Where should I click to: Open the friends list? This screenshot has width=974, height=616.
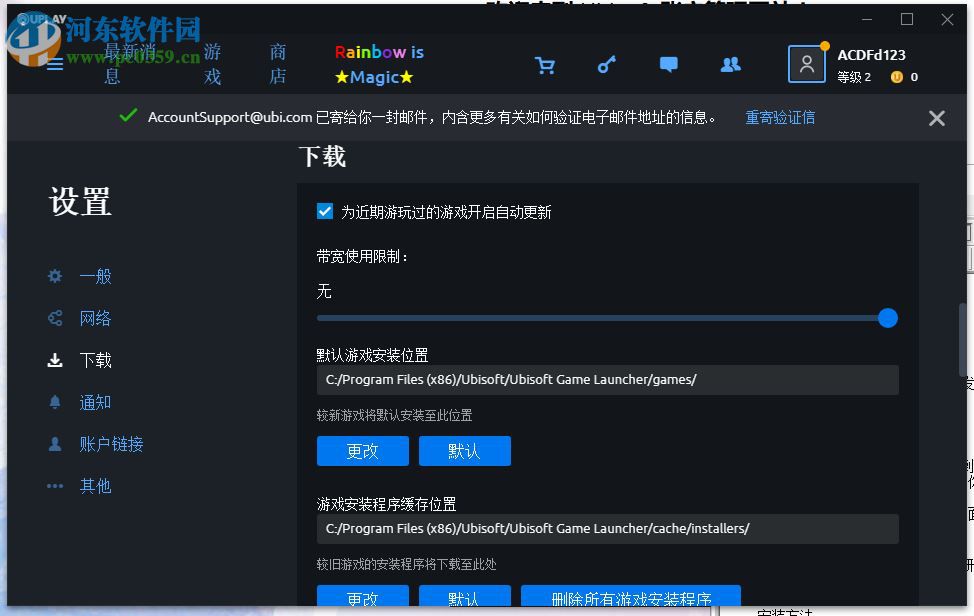point(731,64)
